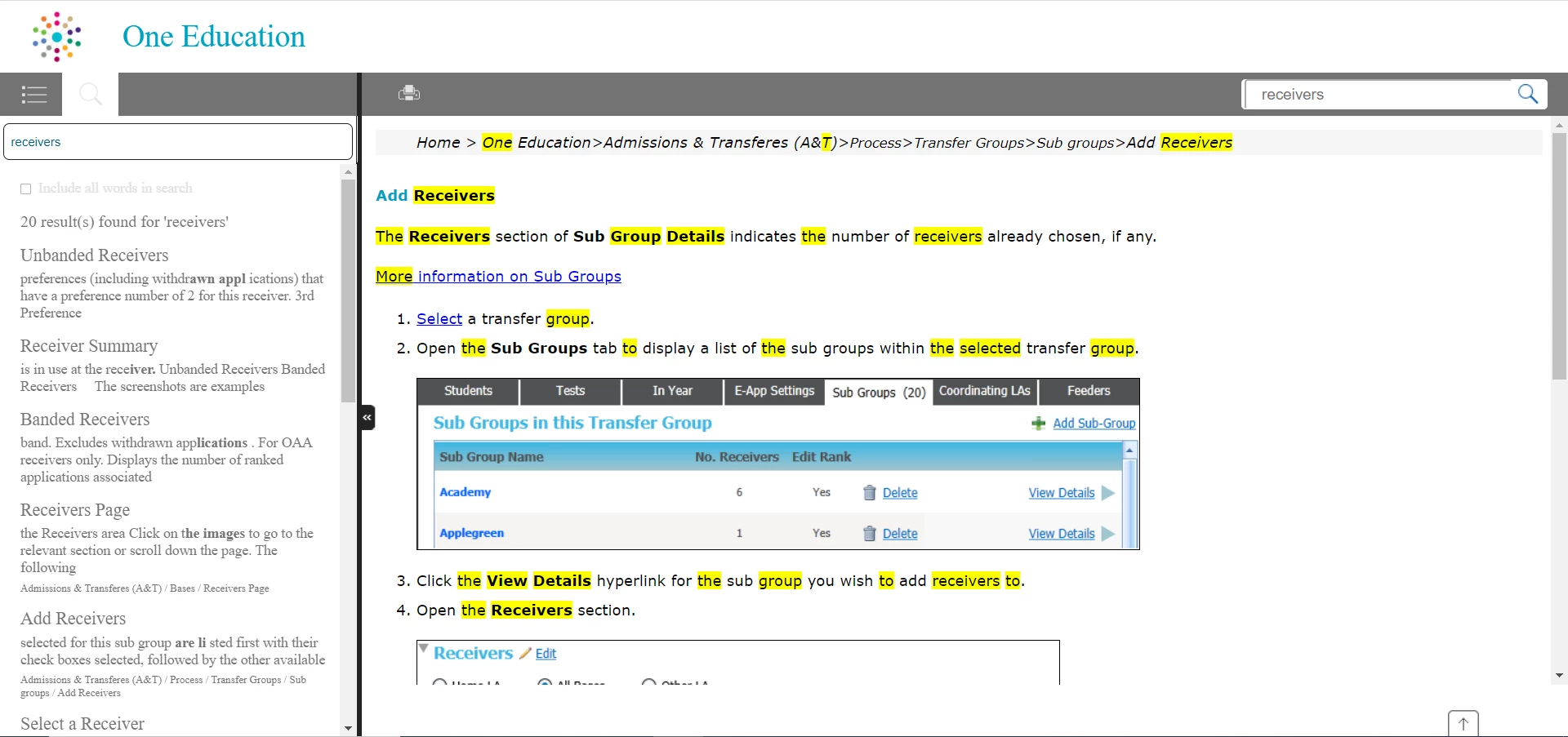The height and width of the screenshot is (737, 1568).
Task: Toggle Include all words in search checkbox
Action: (25, 189)
